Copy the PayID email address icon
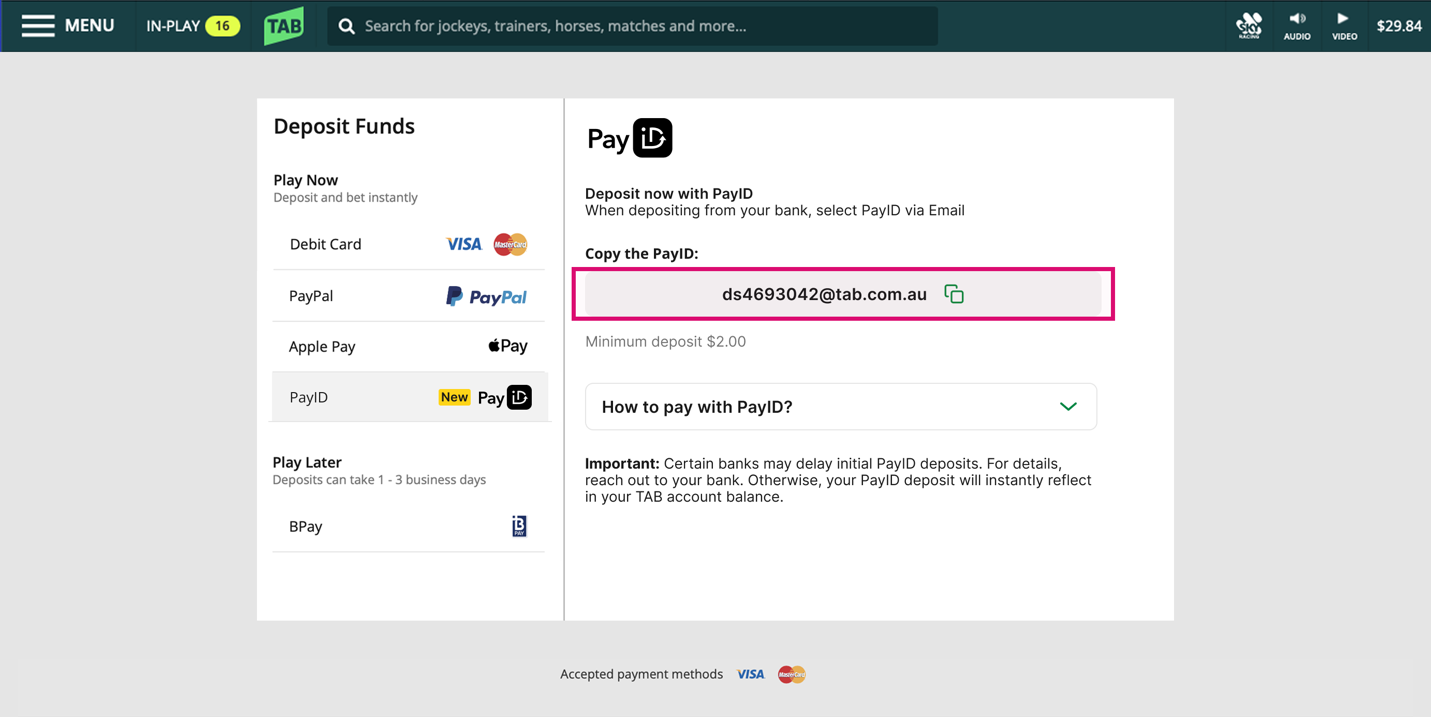The image size is (1431, 717). tap(954, 294)
